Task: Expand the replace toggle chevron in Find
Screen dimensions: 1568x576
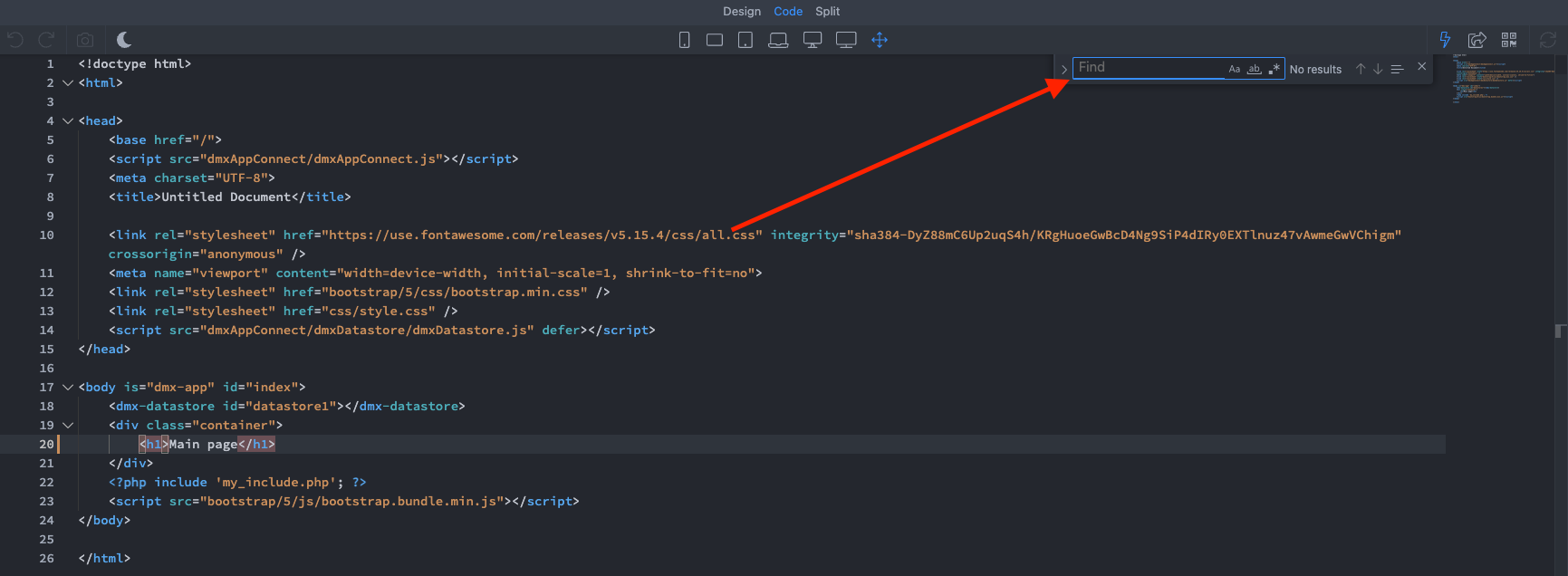Action: tap(1064, 69)
